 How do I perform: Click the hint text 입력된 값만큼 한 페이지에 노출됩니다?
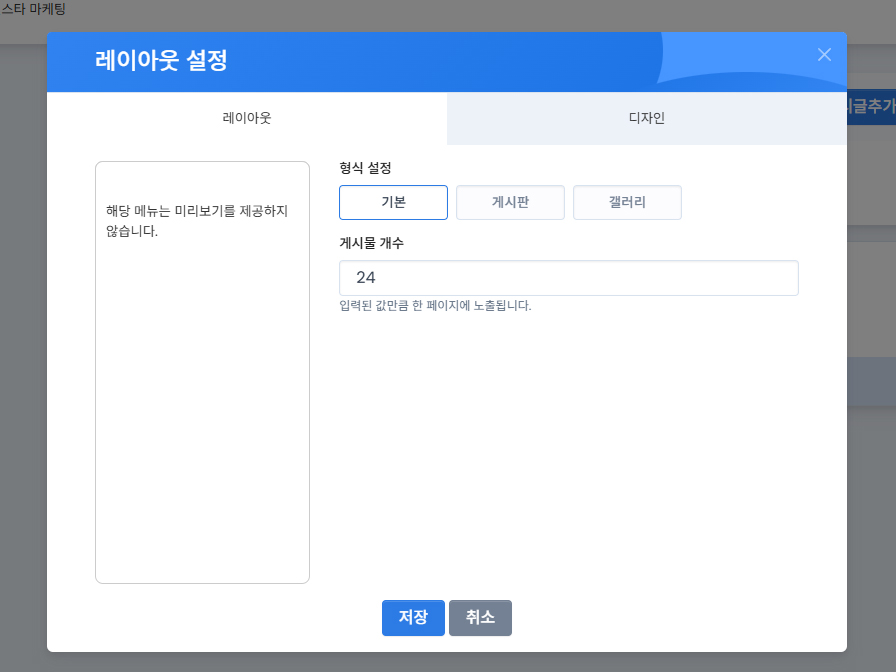[435, 306]
